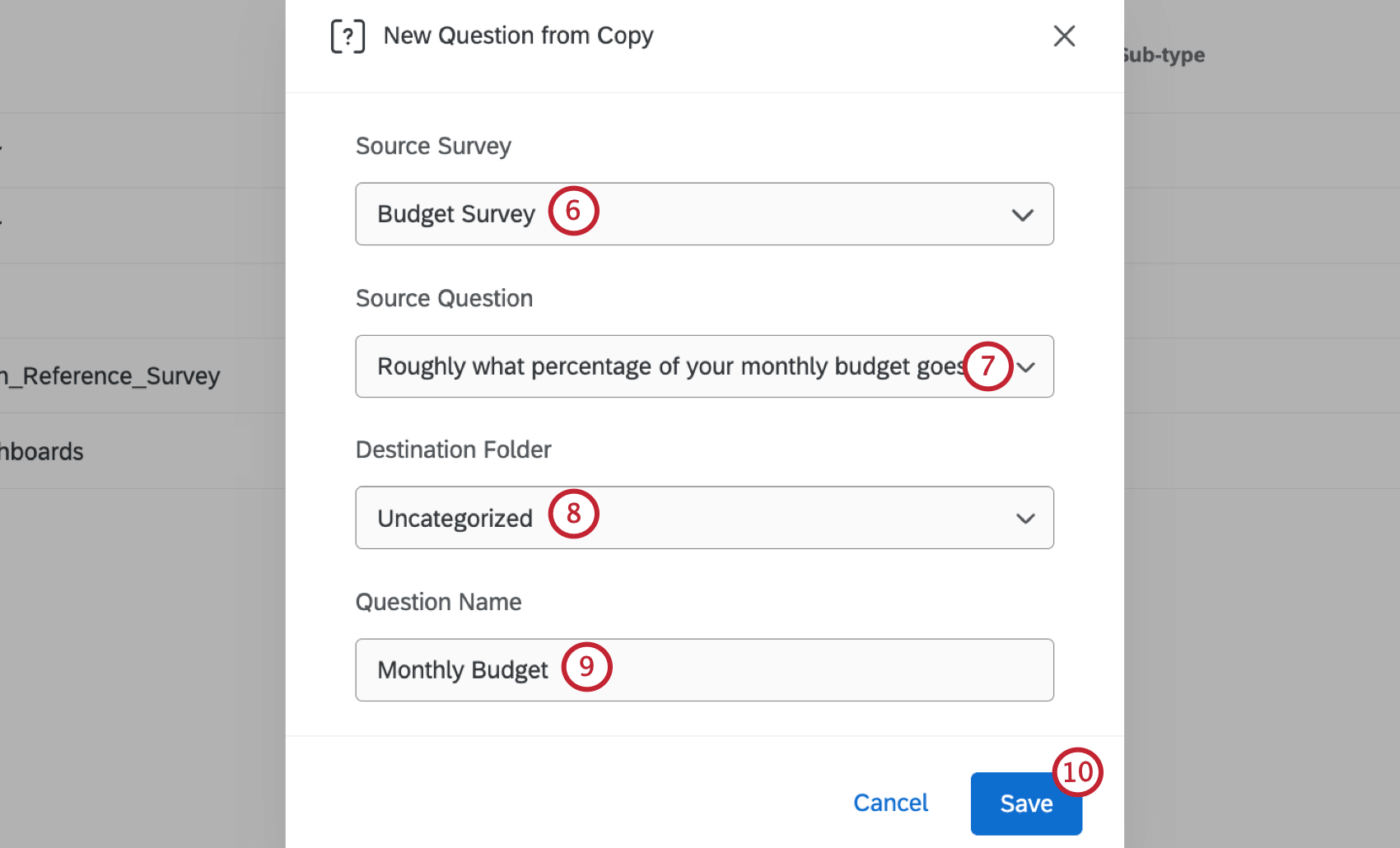Image resolution: width=1400 pixels, height=848 pixels.
Task: Select the Budget Survey option field
Action: tap(455, 214)
